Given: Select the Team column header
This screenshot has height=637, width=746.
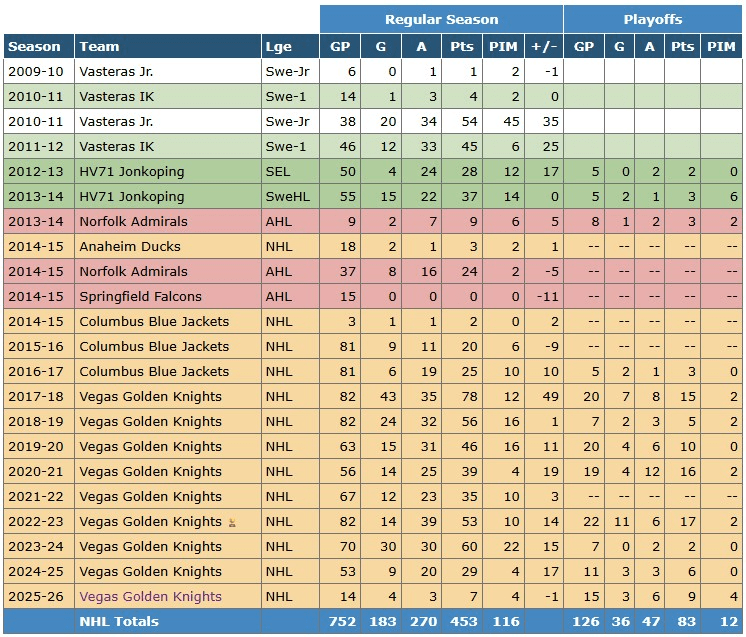Looking at the screenshot, I should point(167,47).
